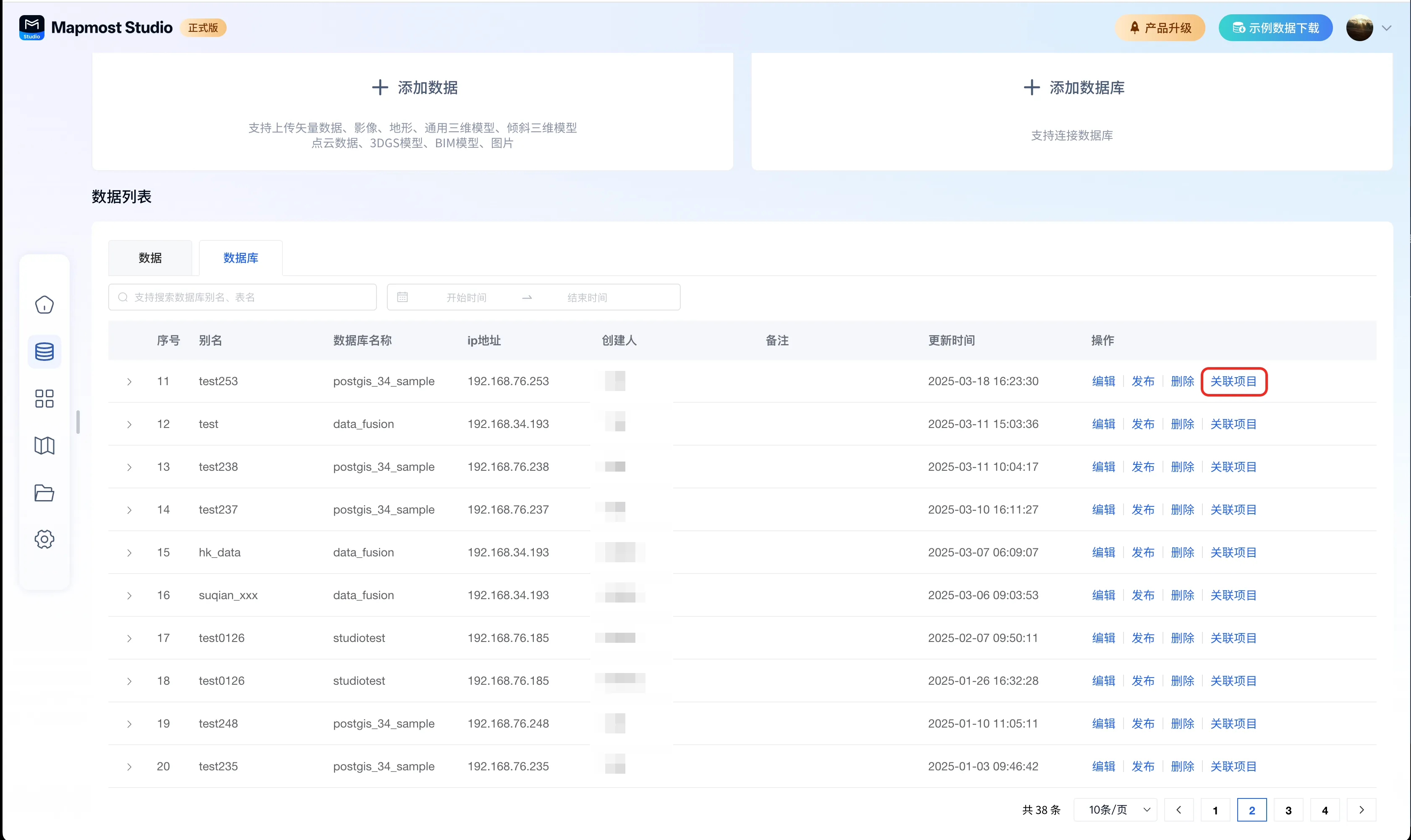Click 关联项目 for test253 row
This screenshot has width=1411, height=840.
[1233, 381]
